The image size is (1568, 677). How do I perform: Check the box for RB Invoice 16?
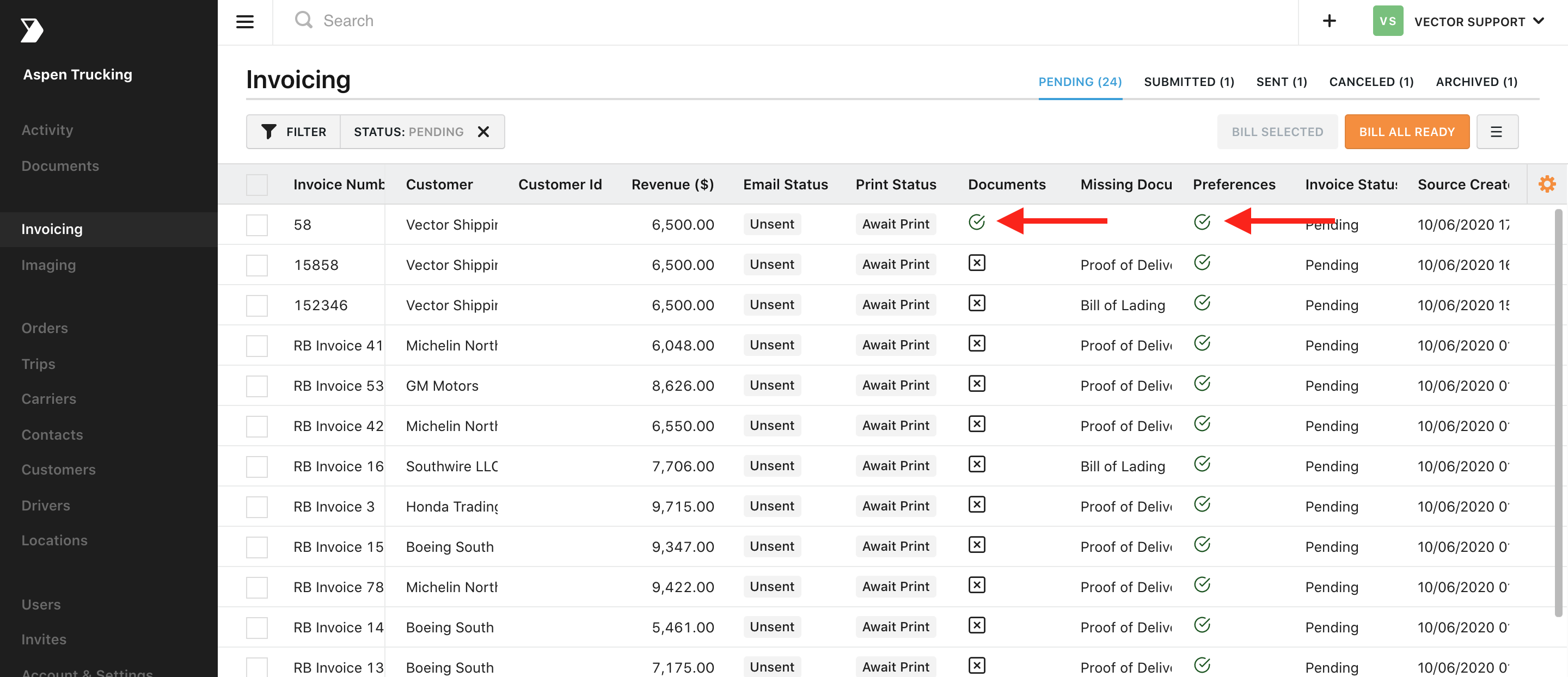pos(257,466)
